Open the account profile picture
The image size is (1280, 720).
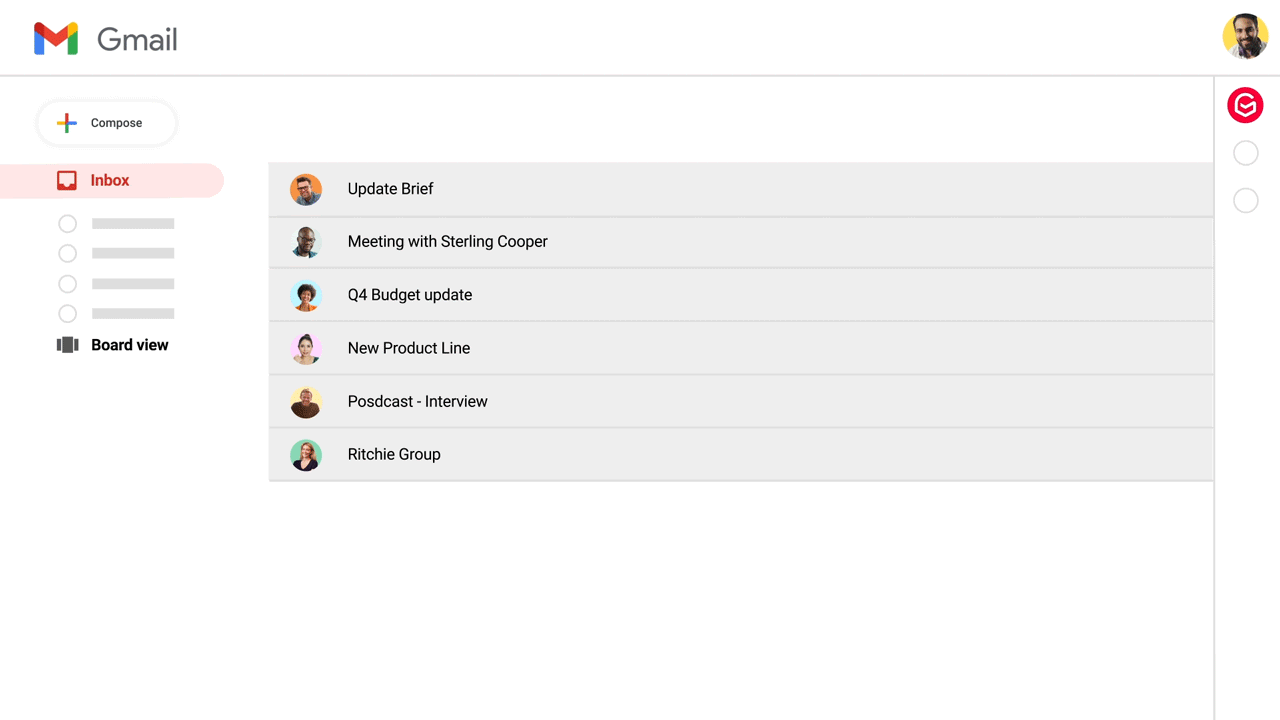1245,37
